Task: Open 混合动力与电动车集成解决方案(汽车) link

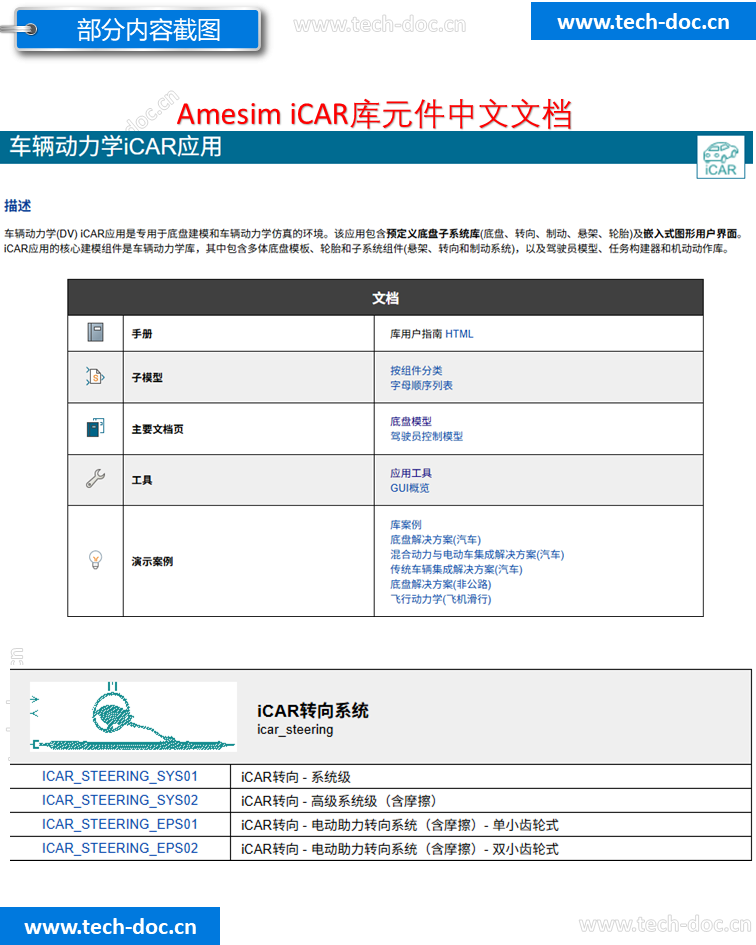Action: pyautogui.click(x=477, y=554)
